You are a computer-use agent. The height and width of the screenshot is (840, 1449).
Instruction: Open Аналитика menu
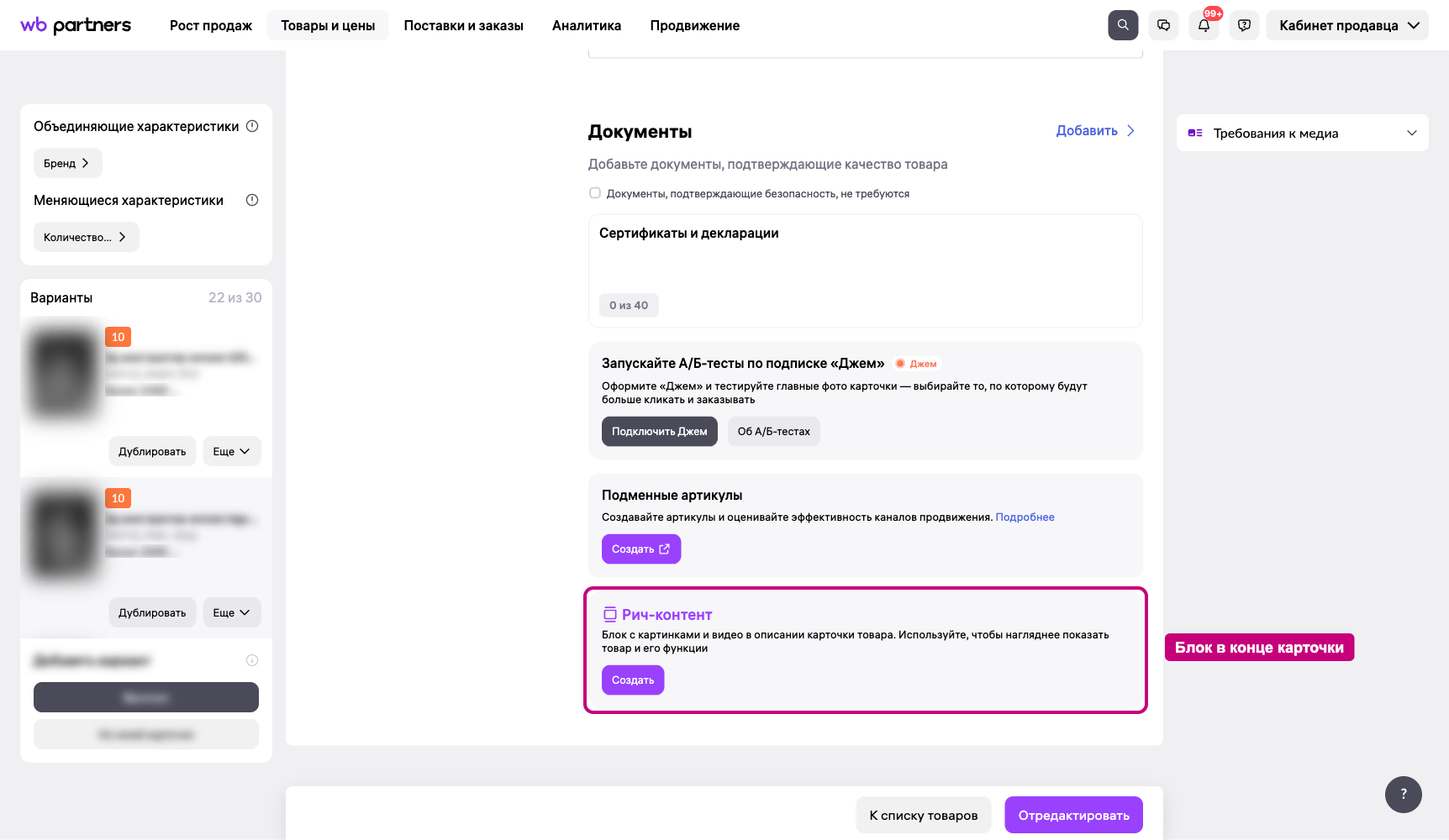coord(587,25)
